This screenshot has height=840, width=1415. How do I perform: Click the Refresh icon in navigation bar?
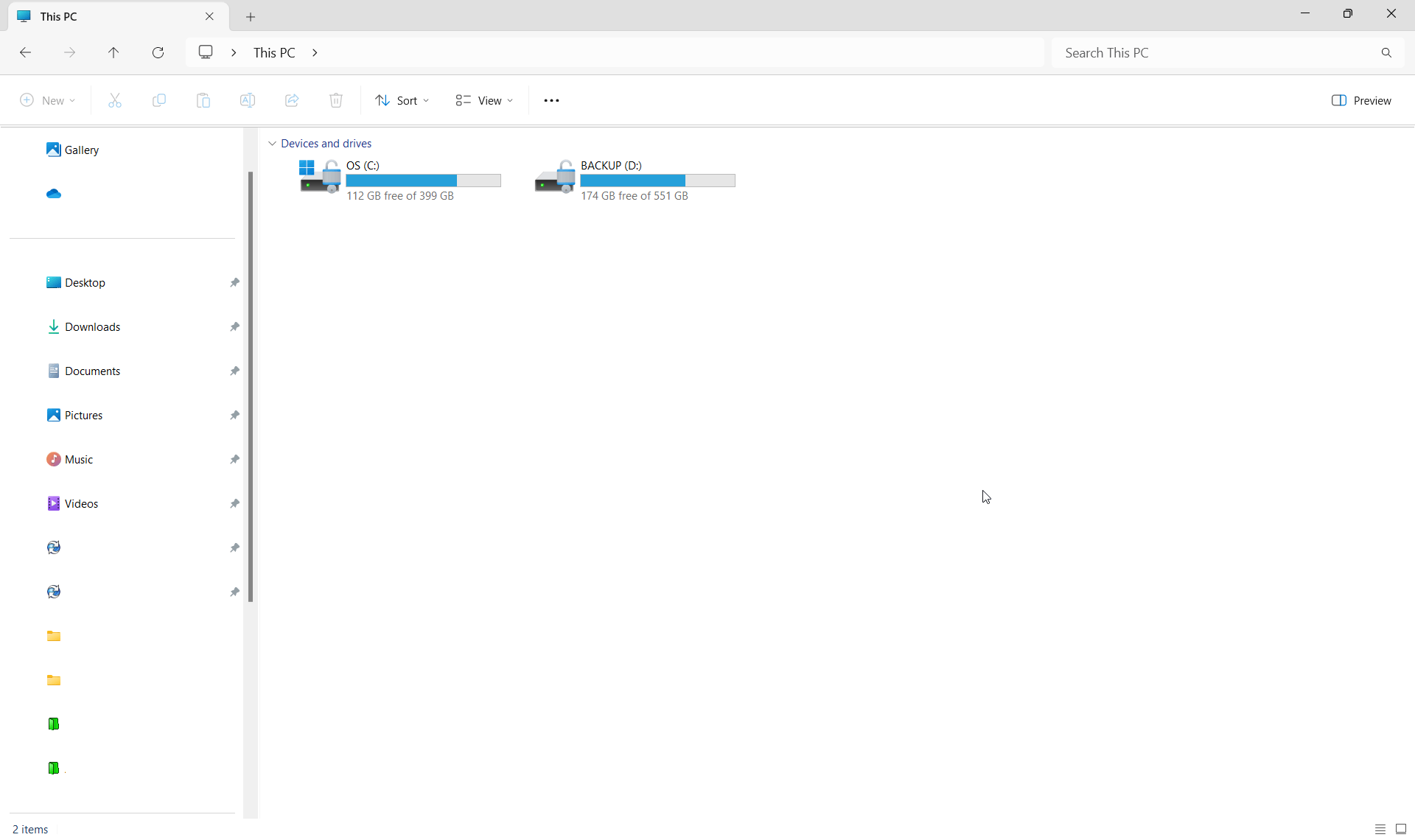pos(158,52)
